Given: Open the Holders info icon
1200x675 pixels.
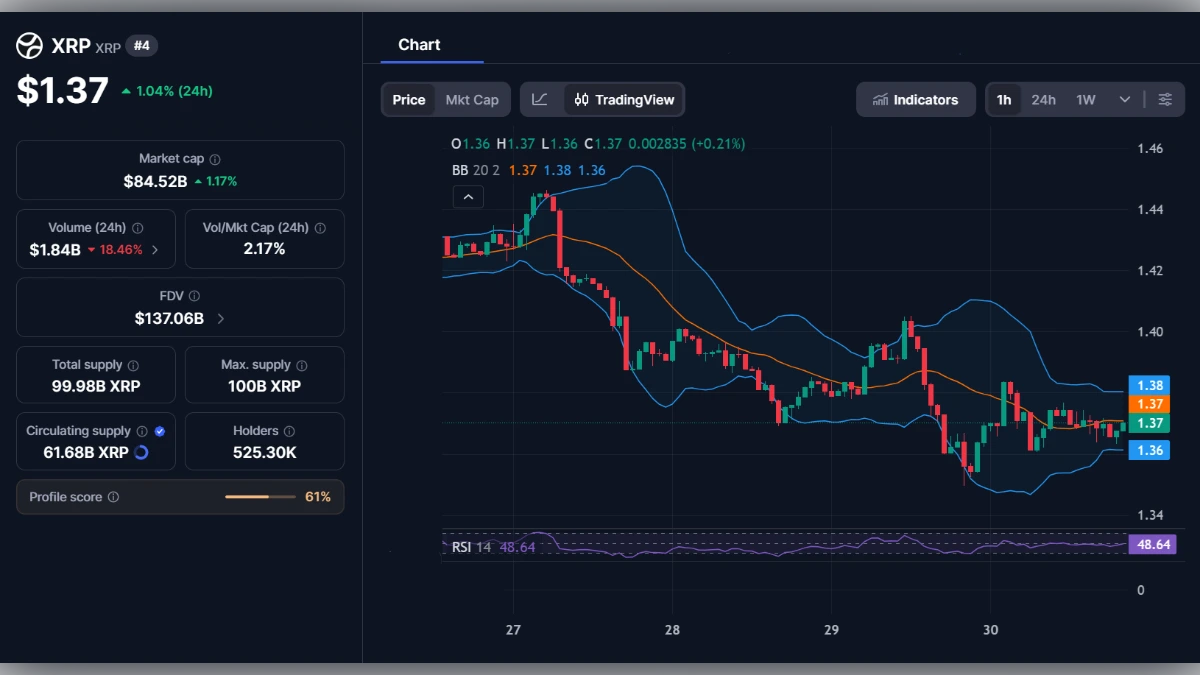Looking at the screenshot, I should pos(289,431).
